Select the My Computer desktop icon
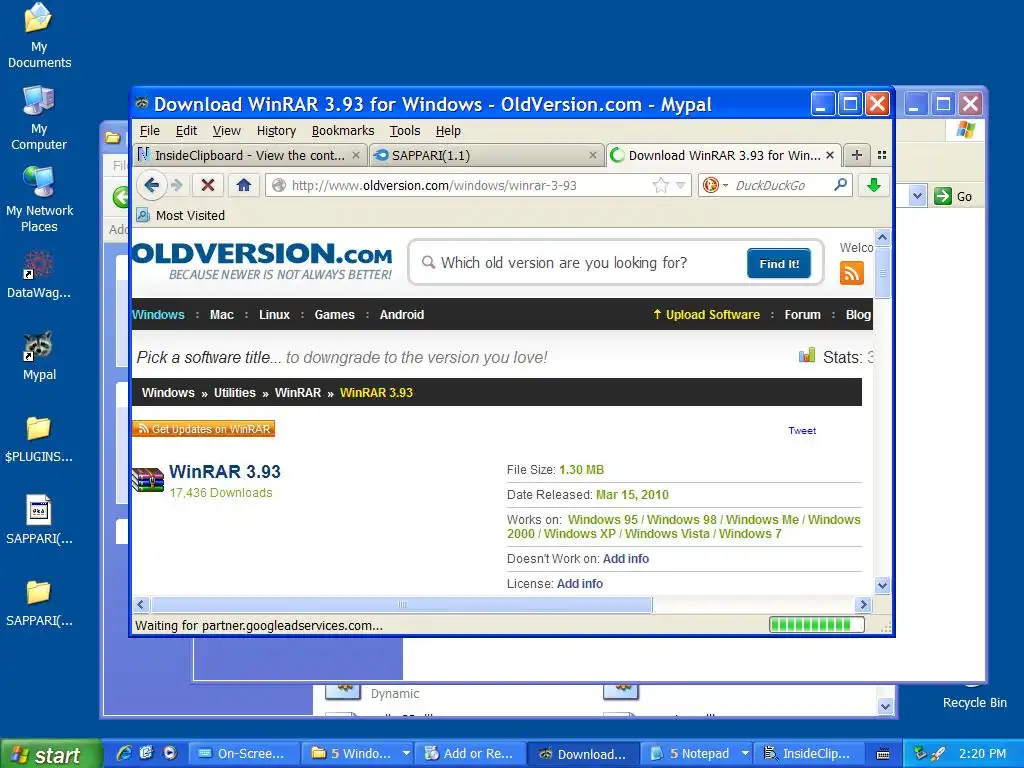 pos(39,118)
